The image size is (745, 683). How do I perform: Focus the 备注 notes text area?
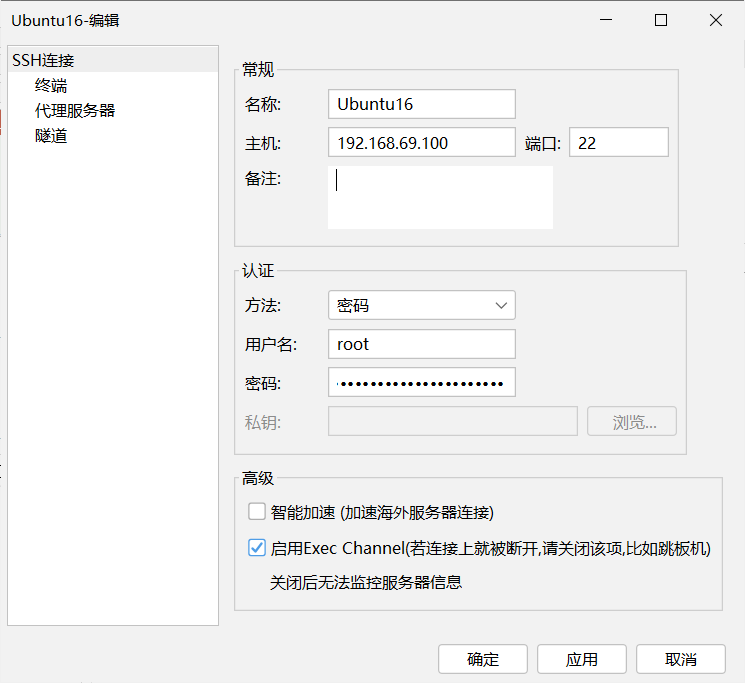coord(440,197)
